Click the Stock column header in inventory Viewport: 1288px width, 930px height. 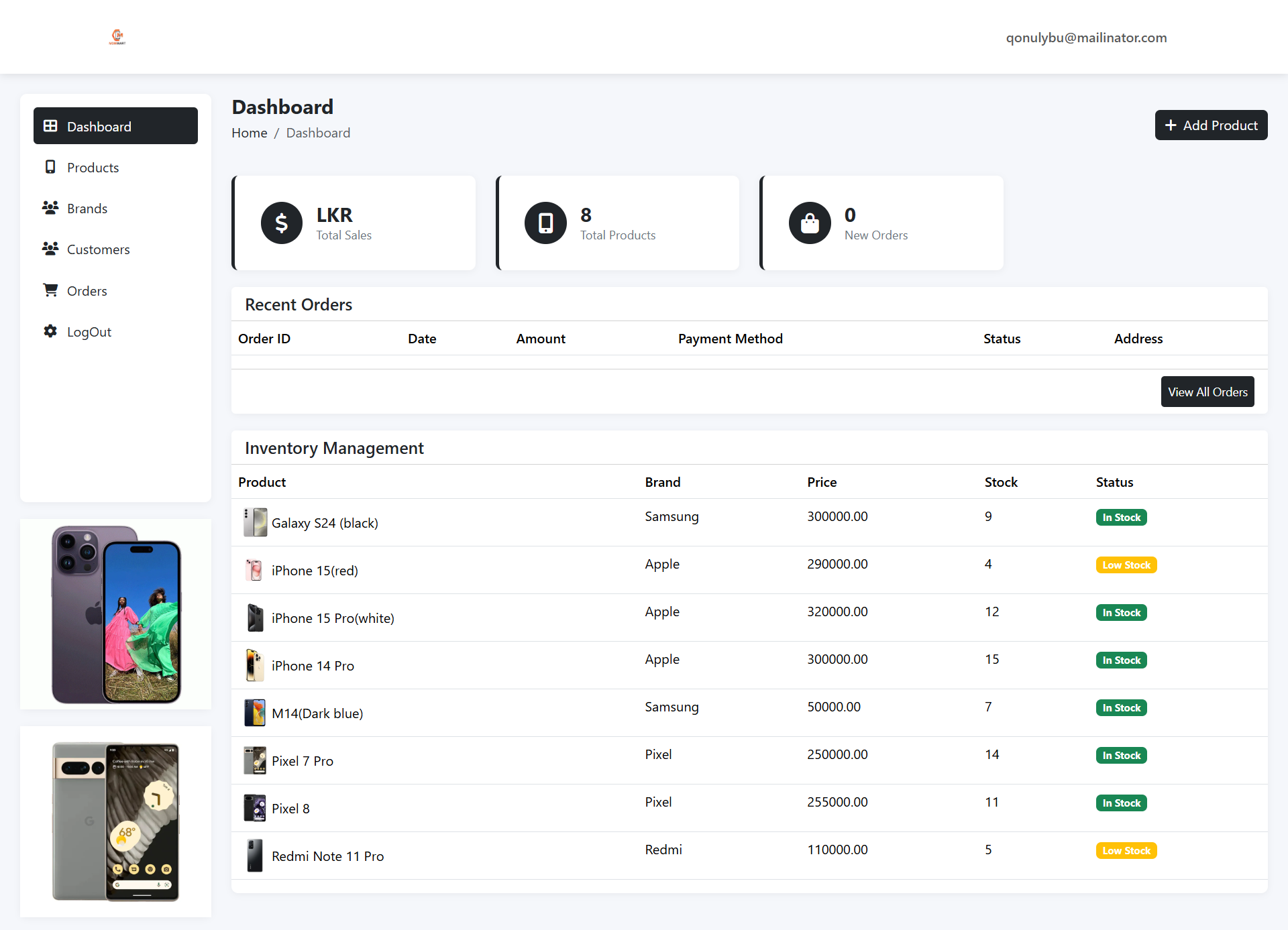(x=1001, y=482)
